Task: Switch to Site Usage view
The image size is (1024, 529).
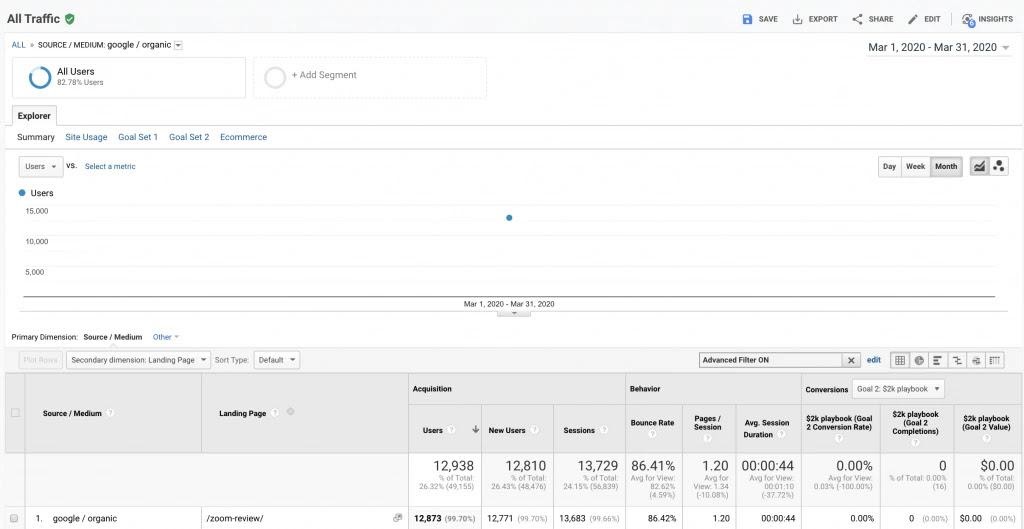Action: point(86,137)
